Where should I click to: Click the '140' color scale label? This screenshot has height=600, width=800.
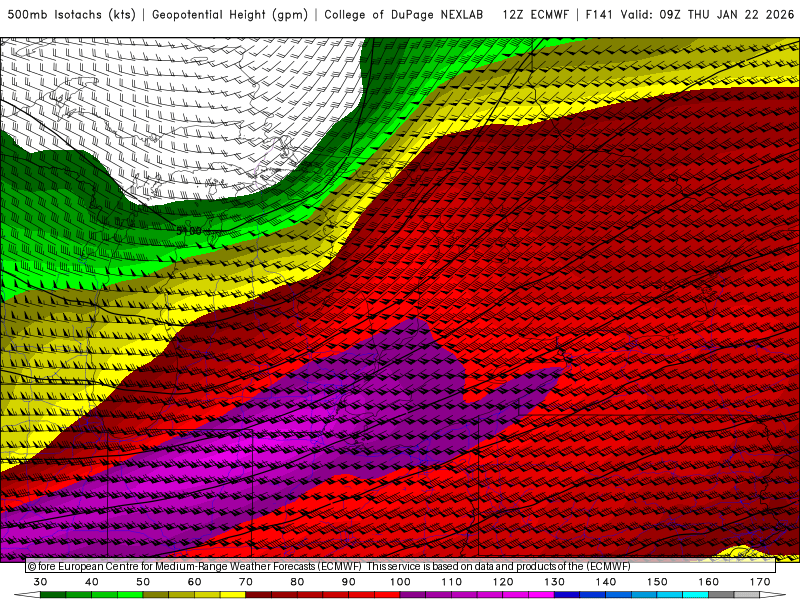606,582
